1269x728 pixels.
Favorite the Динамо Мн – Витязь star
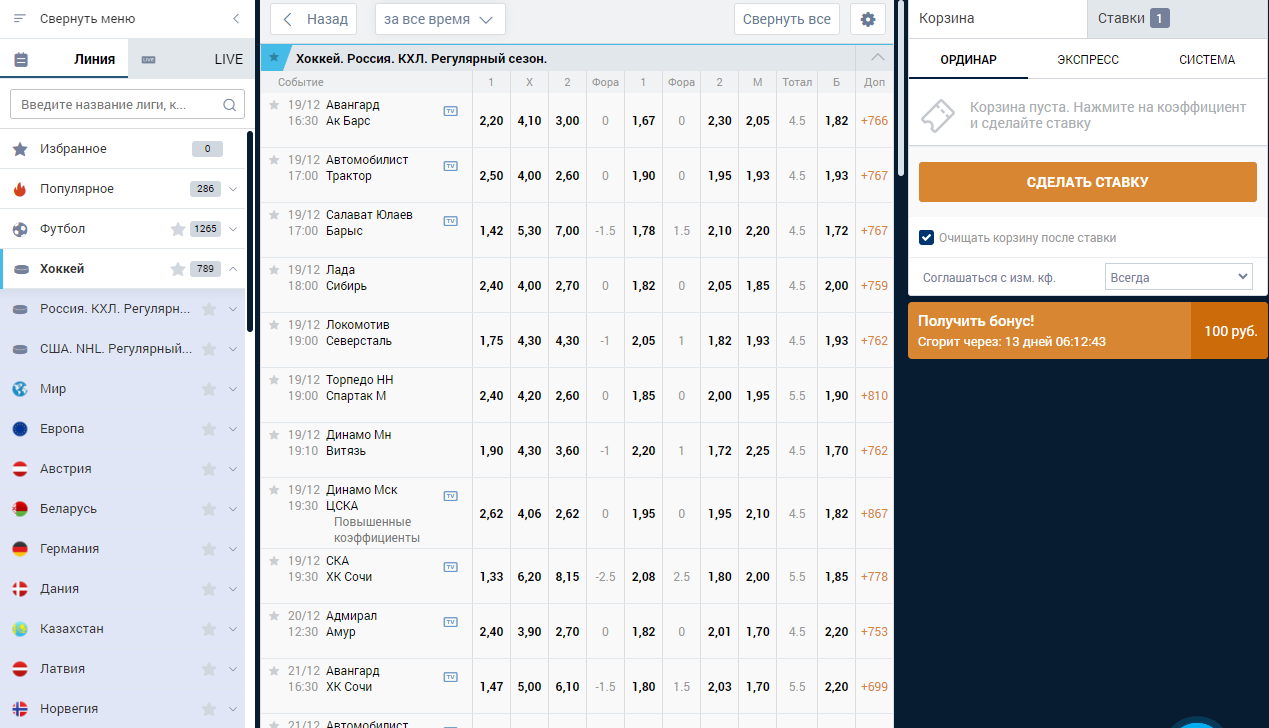274,434
